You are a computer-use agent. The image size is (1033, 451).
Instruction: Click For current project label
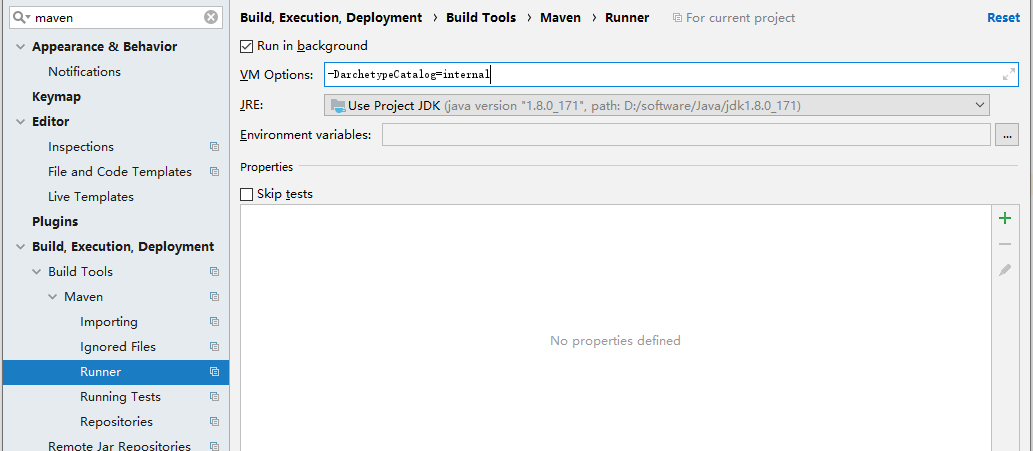click(x=740, y=18)
